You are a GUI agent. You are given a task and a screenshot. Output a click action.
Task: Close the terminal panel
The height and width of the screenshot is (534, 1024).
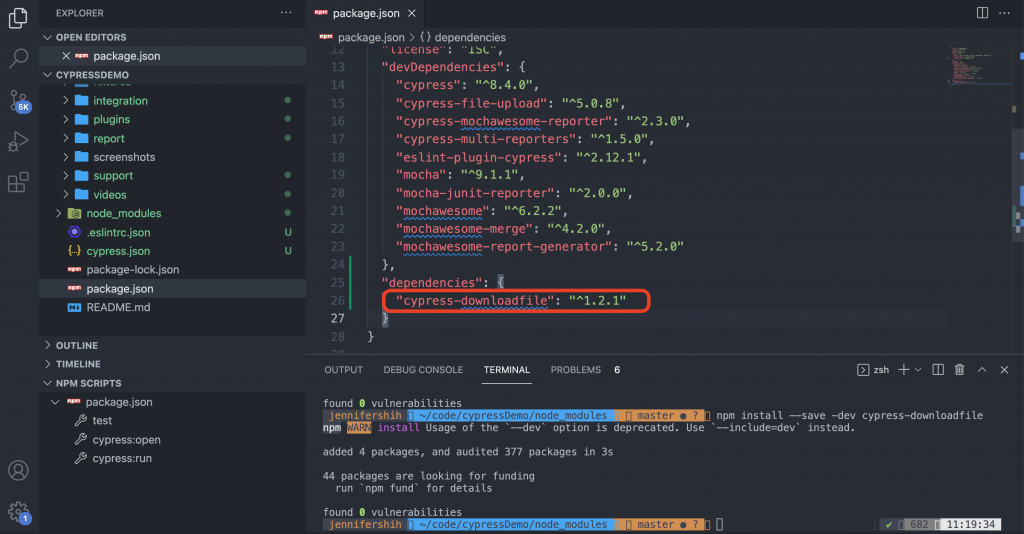coord(1004,369)
